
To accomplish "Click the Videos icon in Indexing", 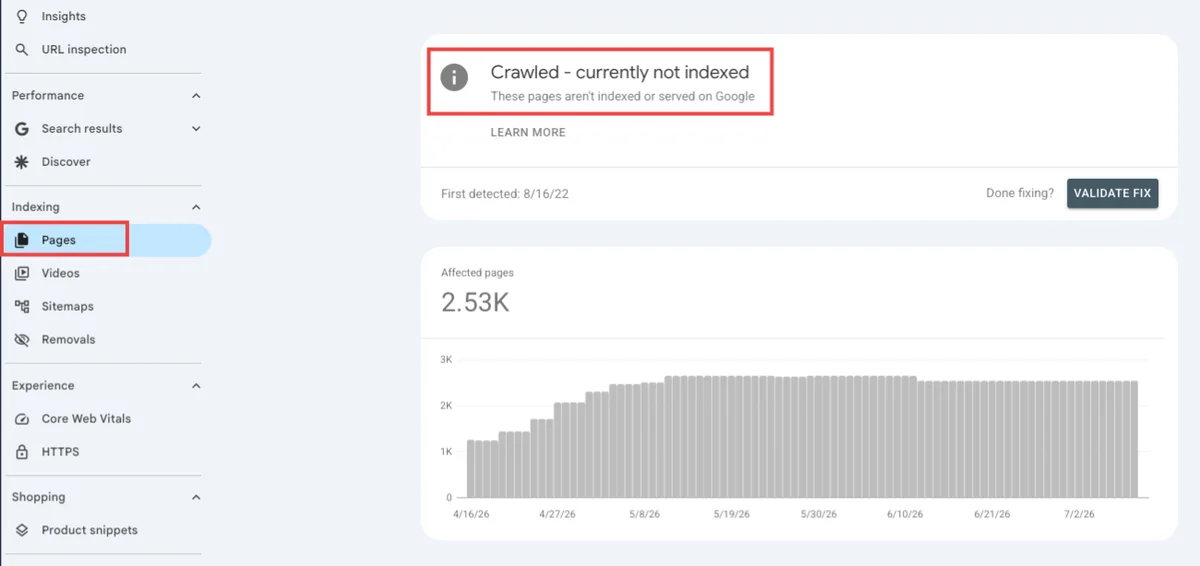I will pos(22,273).
